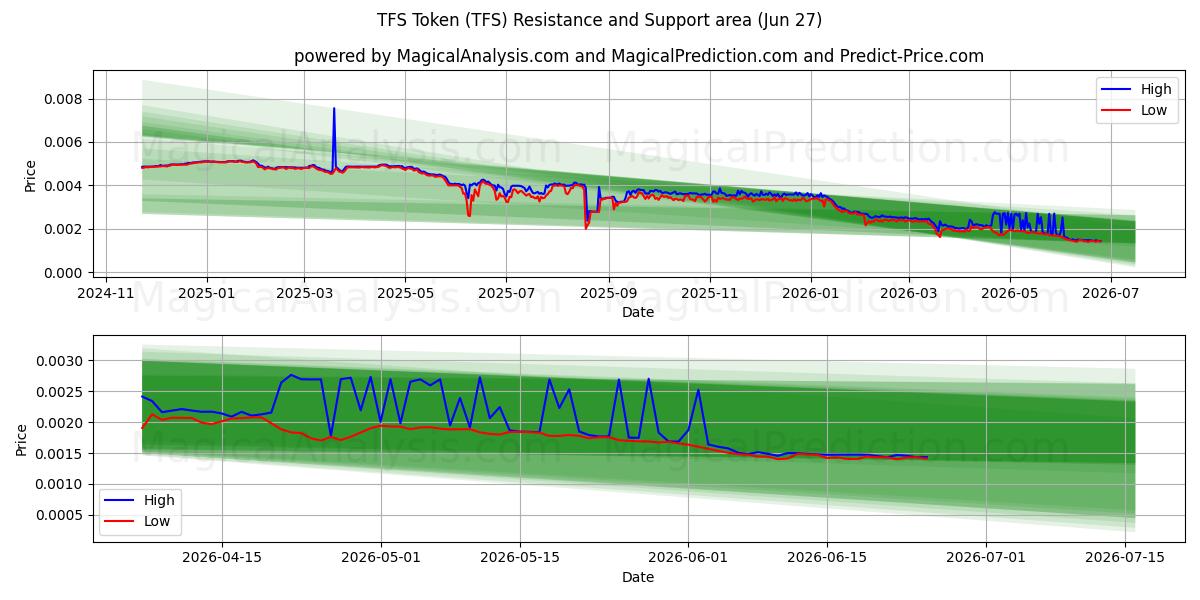Click the '2025-09' x-axis label
The image size is (1200, 600).
point(608,294)
